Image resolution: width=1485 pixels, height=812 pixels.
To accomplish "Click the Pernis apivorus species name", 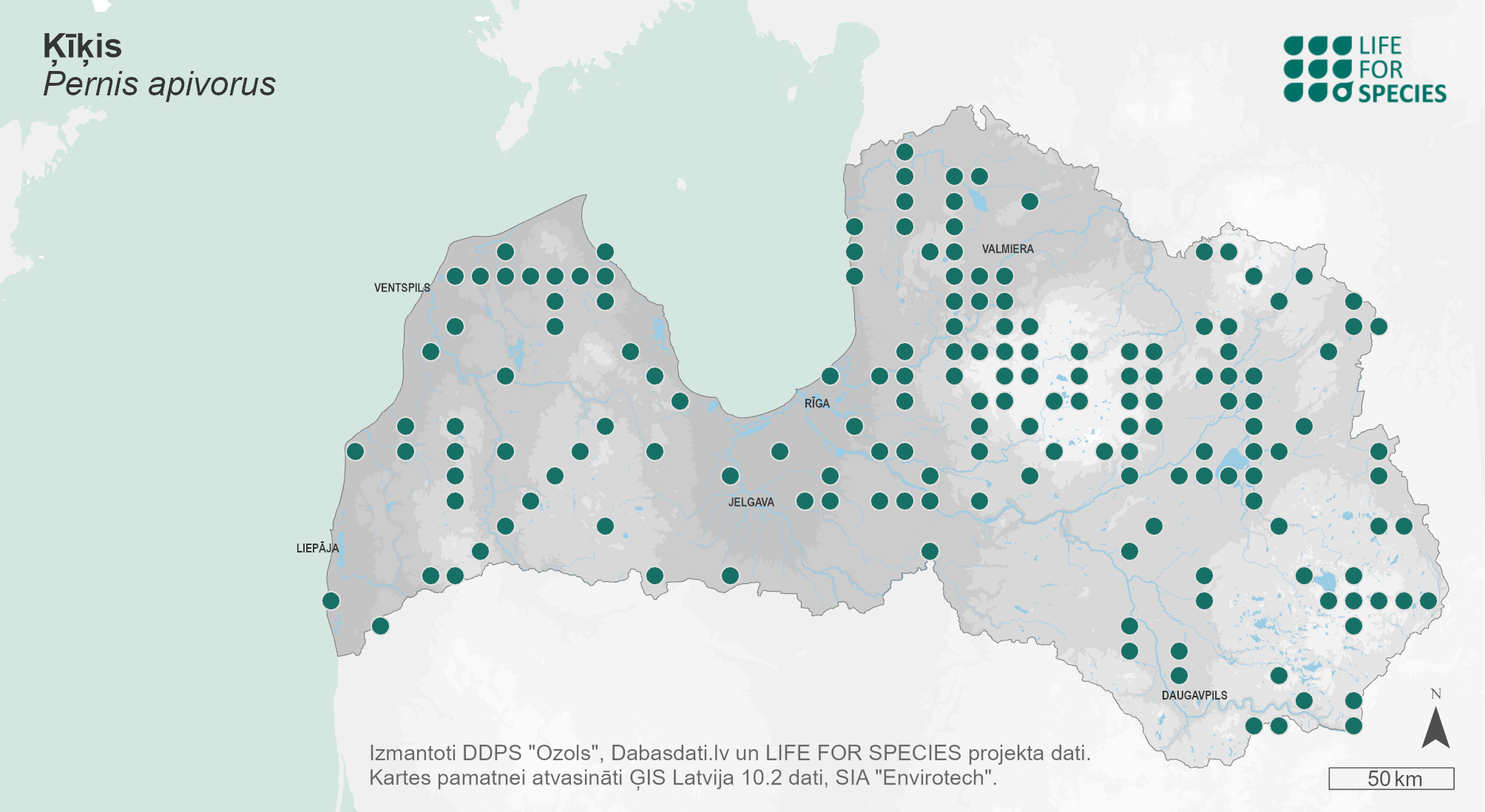I will [x=159, y=84].
